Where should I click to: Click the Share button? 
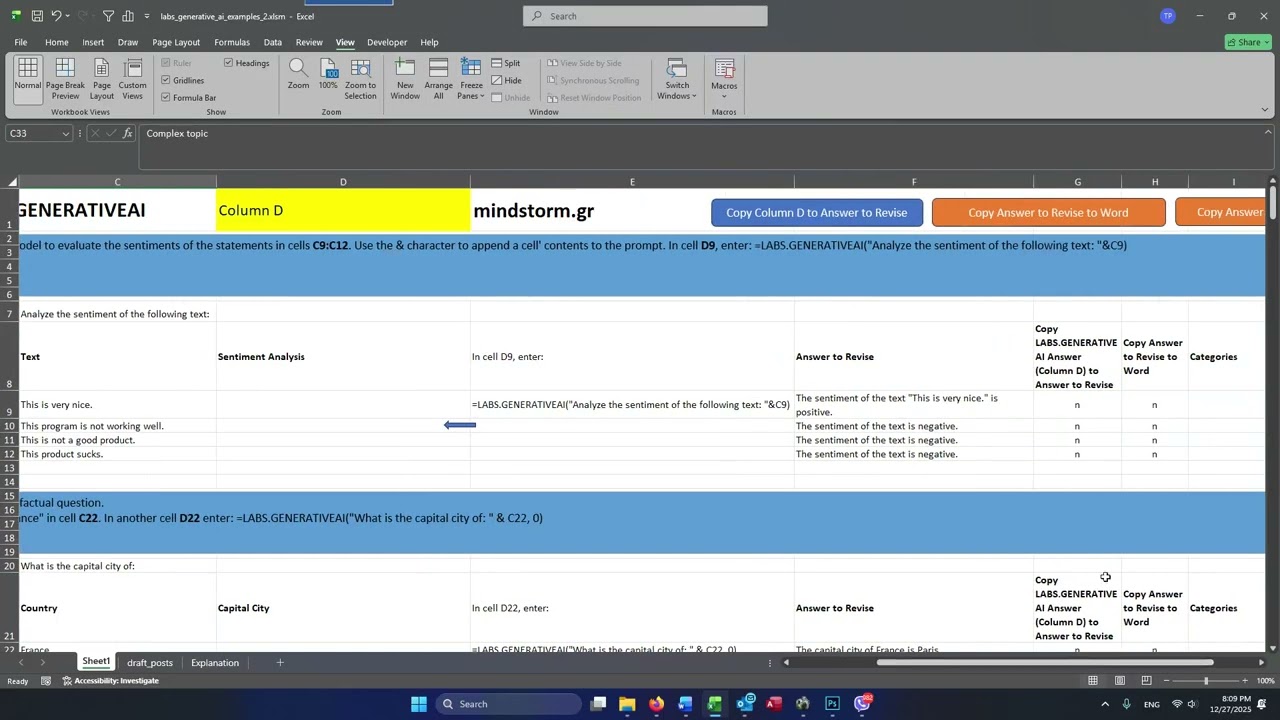coord(1248,42)
